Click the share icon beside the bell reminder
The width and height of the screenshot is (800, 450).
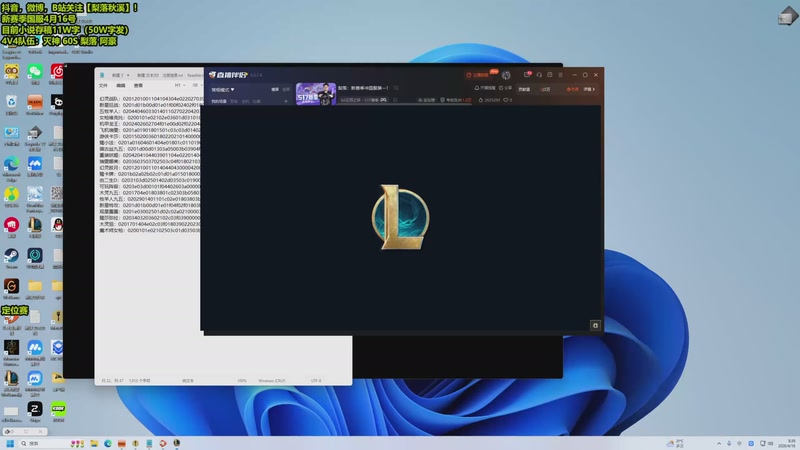(501, 88)
